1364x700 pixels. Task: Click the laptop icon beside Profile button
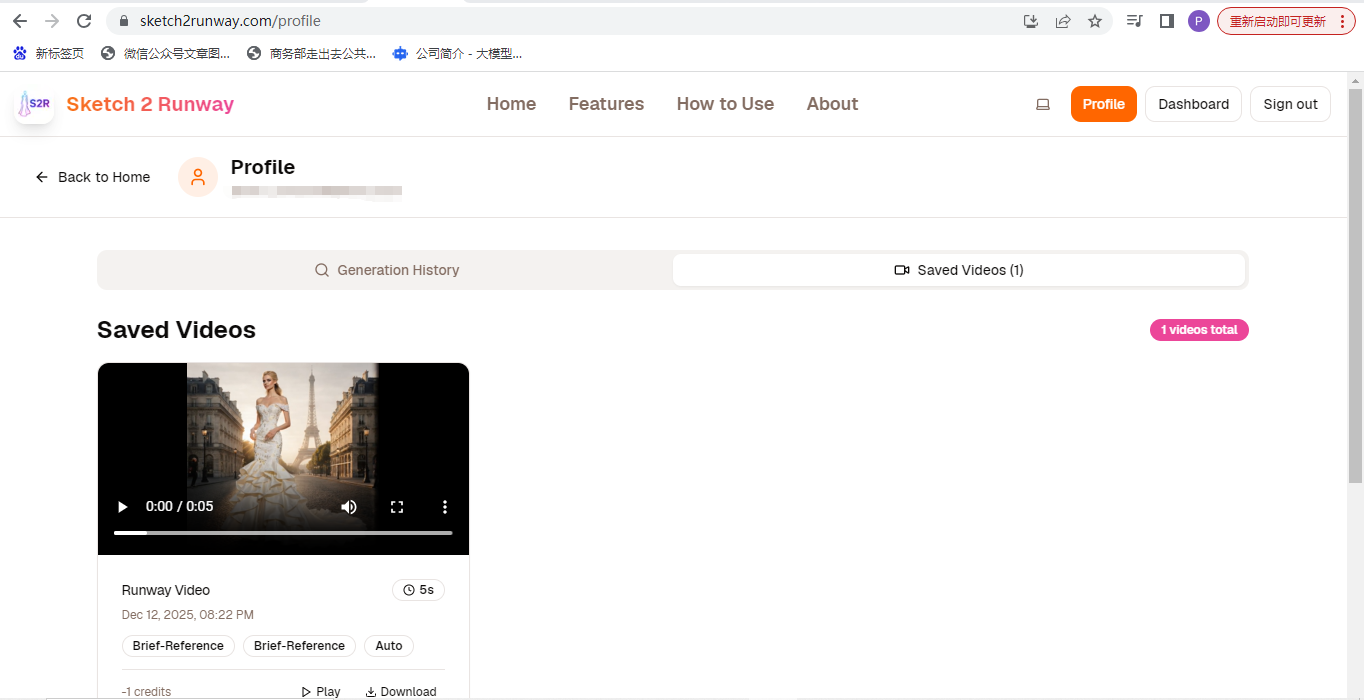click(x=1043, y=104)
